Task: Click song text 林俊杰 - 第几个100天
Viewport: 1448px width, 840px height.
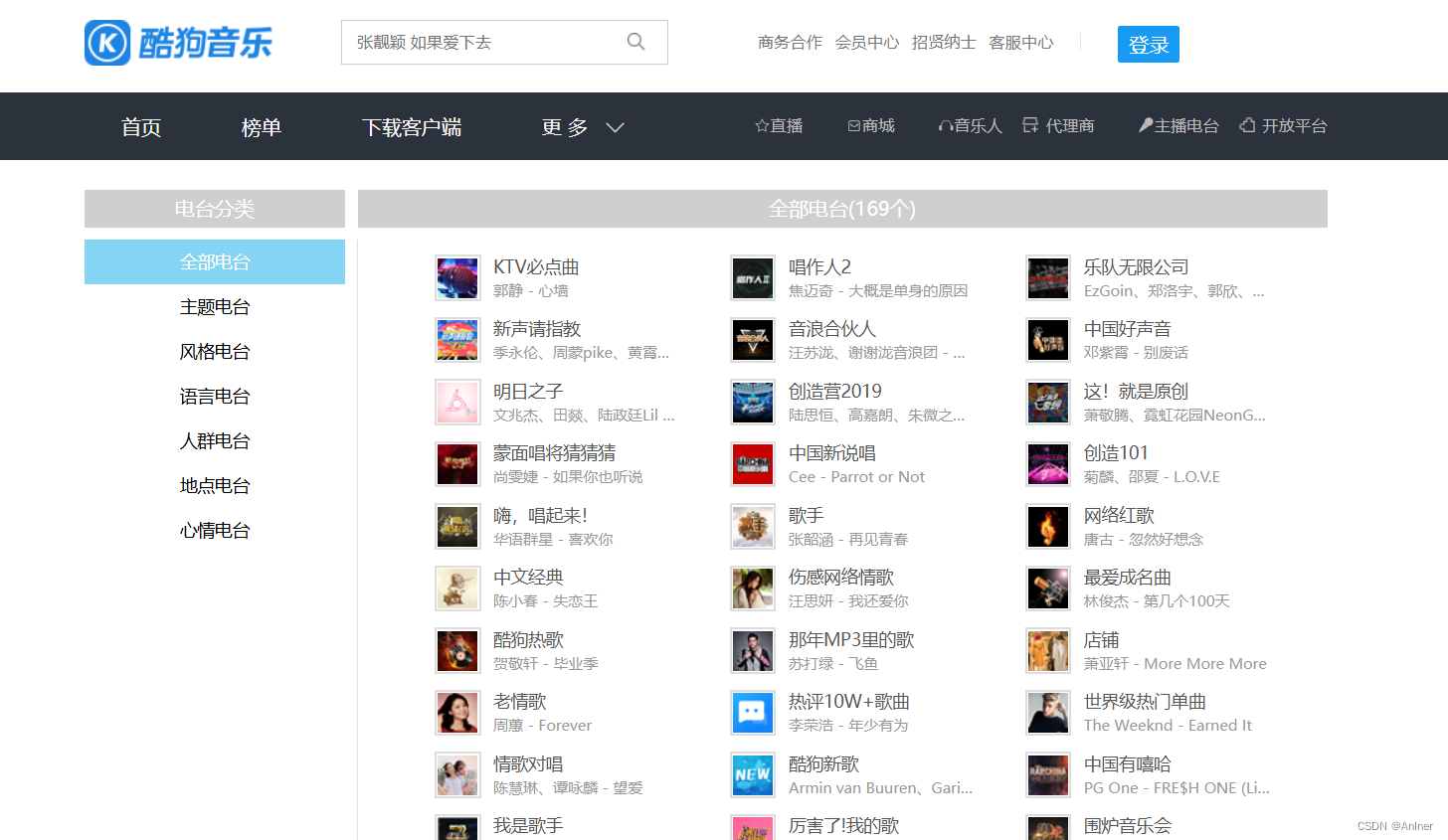Action: (x=1157, y=600)
